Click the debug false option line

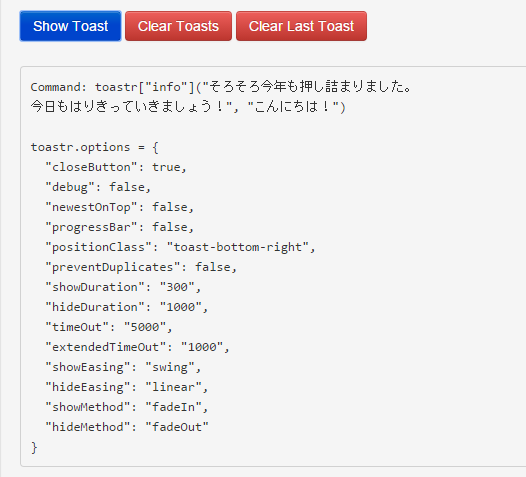click(98, 187)
